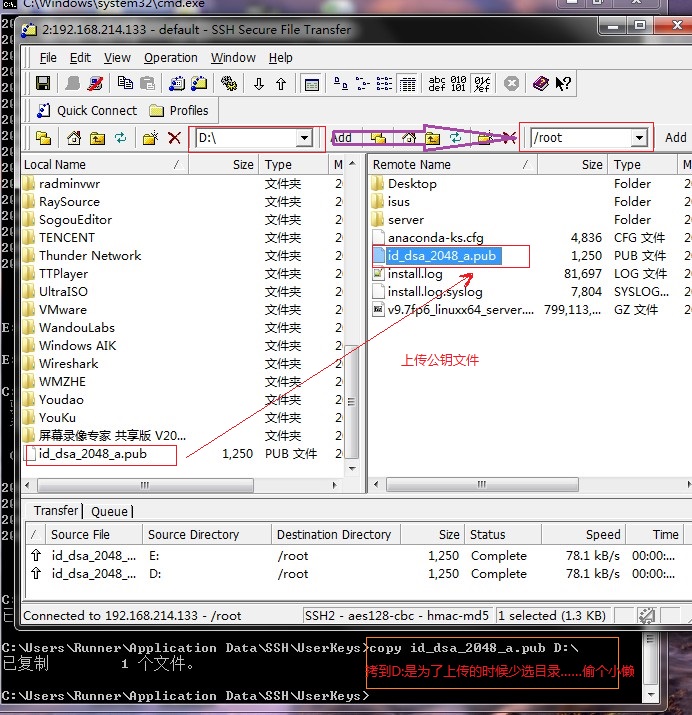Go to local home folder icon
The height and width of the screenshot is (715, 692).
[x=74, y=138]
